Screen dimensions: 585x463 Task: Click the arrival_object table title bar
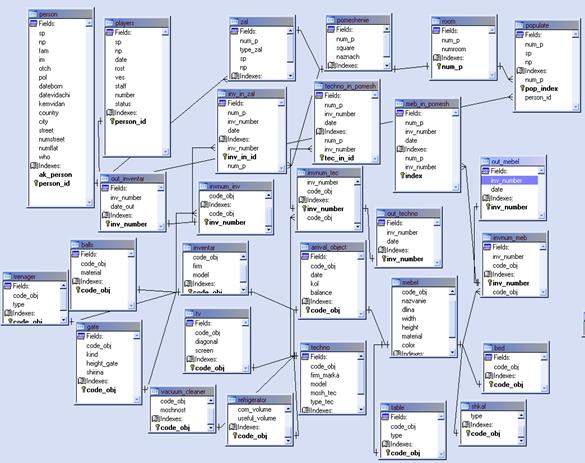coord(332,247)
